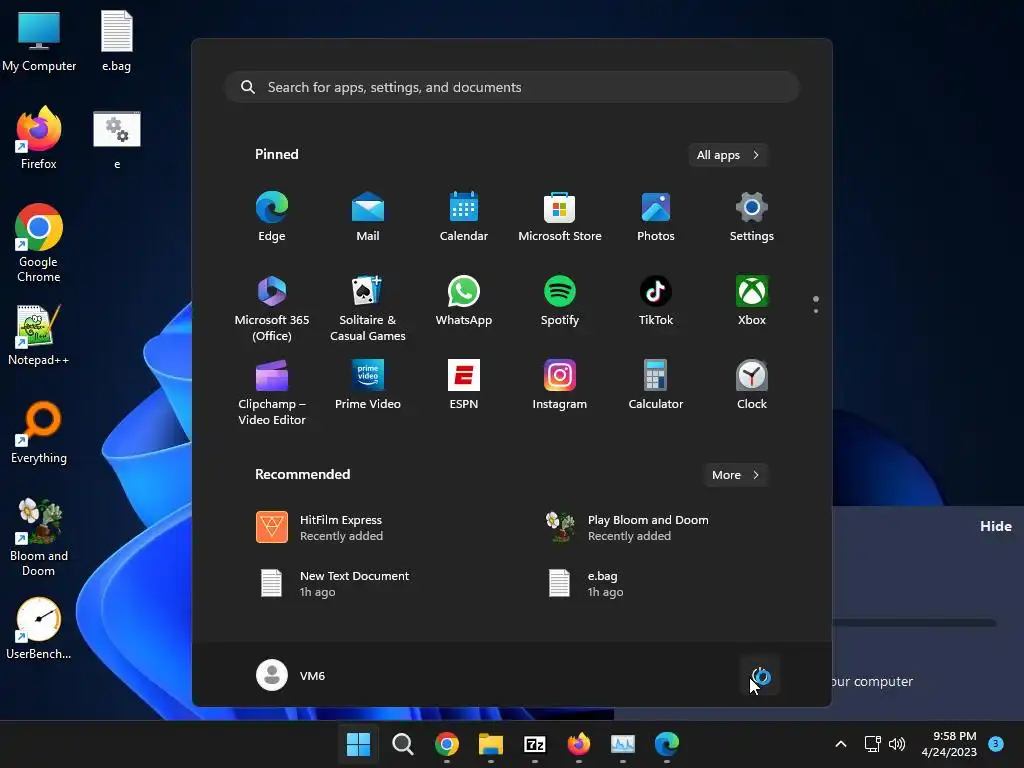Click the Start menu search box

coord(512,87)
